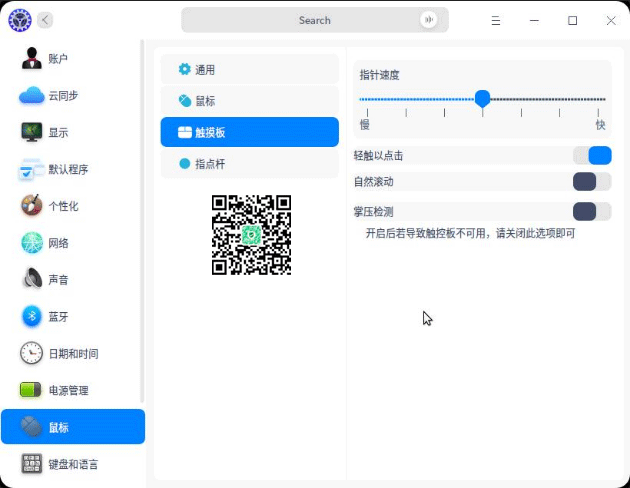This screenshot has width=630, height=488.
Task: Select the 蓝牙 Bluetooth icon
Action: coord(32,317)
